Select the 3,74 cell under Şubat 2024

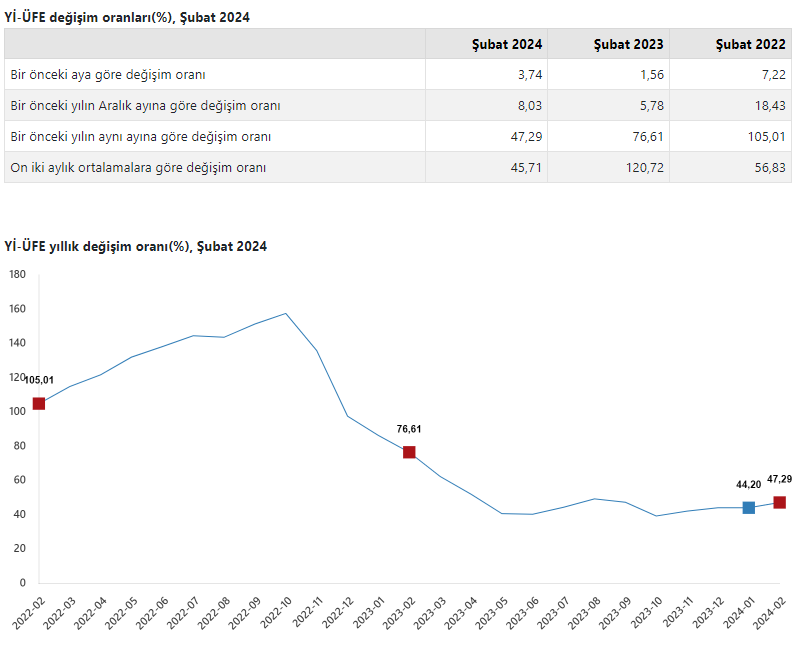pyautogui.click(x=526, y=75)
